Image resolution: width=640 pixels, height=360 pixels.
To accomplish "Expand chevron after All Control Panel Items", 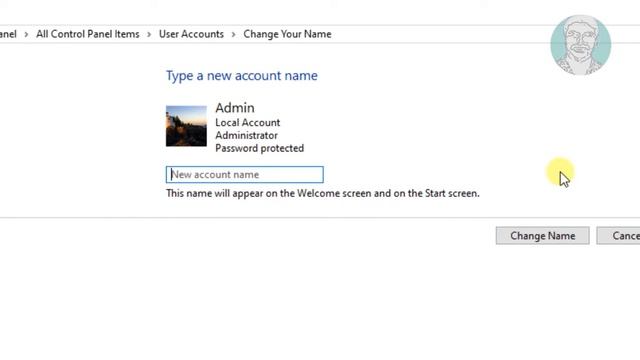I will 149,34.
